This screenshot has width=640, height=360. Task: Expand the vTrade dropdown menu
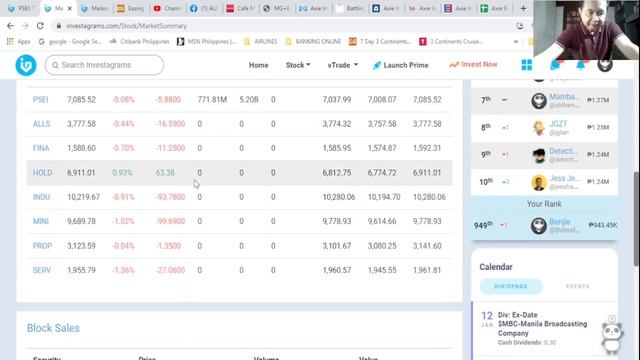point(342,65)
